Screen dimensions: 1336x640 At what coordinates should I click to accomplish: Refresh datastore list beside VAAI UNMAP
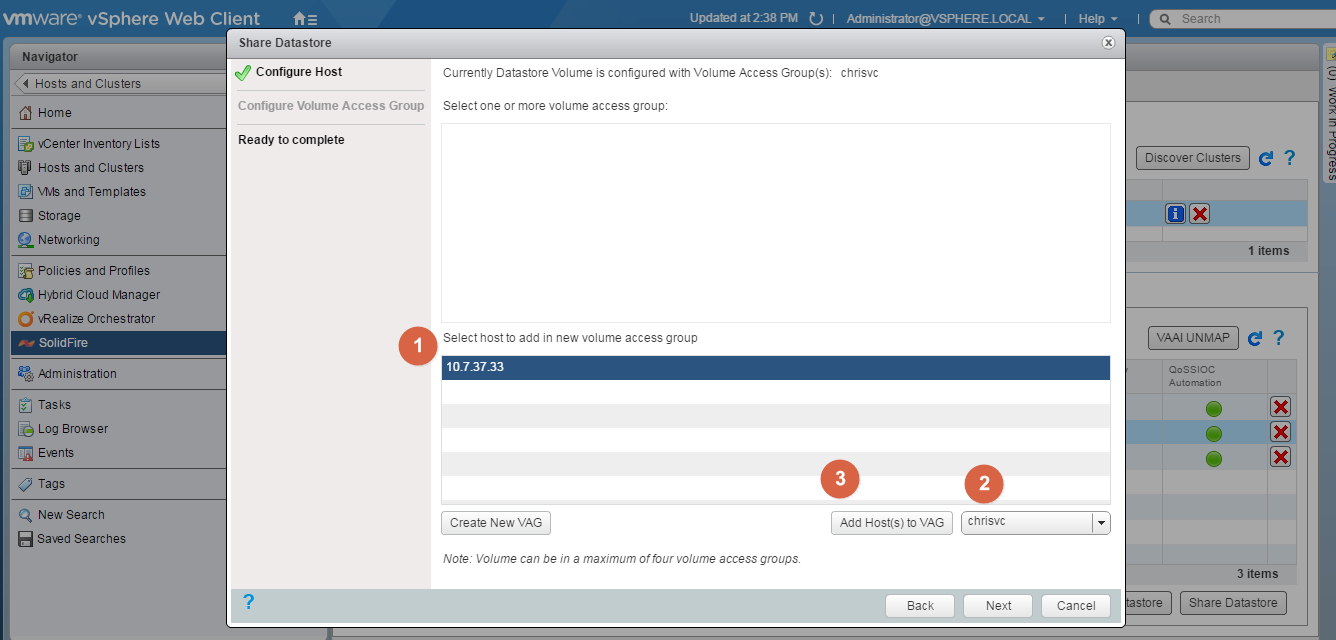pyautogui.click(x=1255, y=339)
